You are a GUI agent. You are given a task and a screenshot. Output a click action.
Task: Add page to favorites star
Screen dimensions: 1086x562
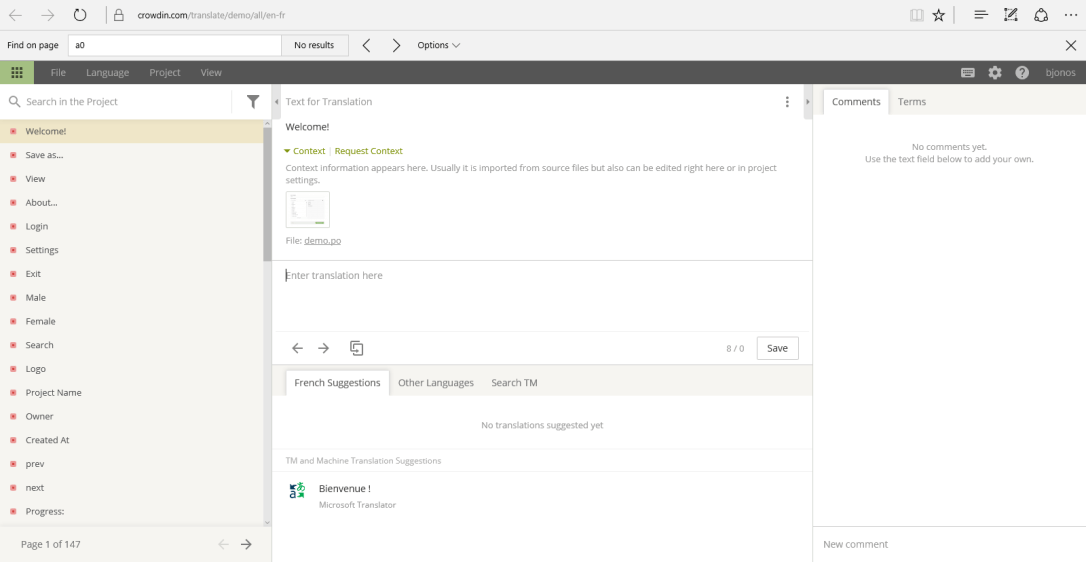click(938, 15)
